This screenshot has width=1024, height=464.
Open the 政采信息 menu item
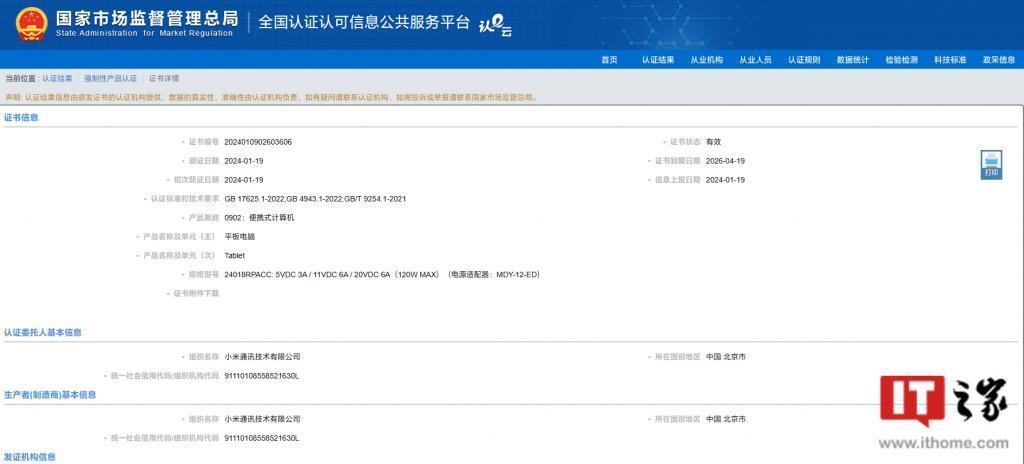coord(999,59)
